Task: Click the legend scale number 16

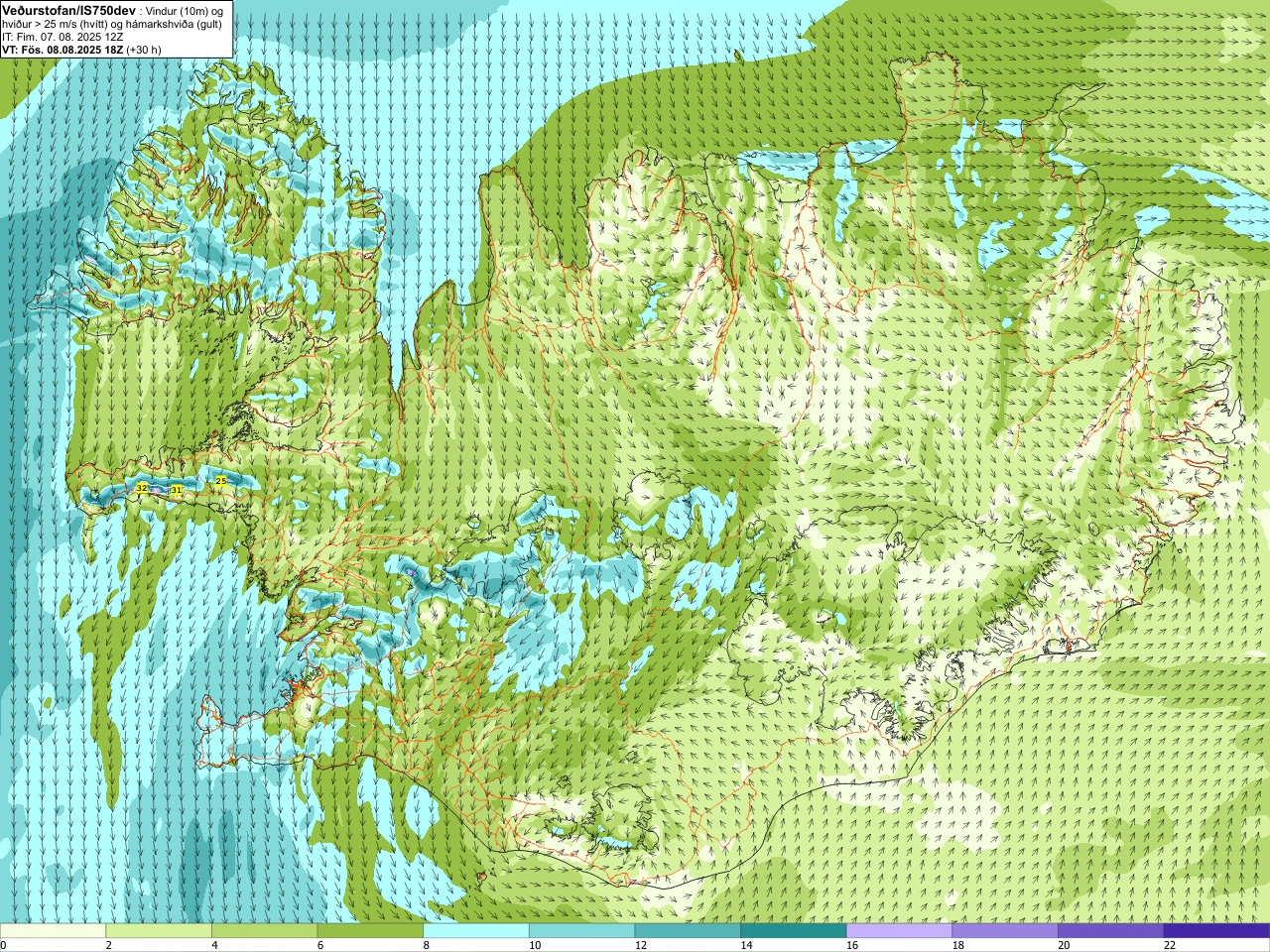Action: 852,945
